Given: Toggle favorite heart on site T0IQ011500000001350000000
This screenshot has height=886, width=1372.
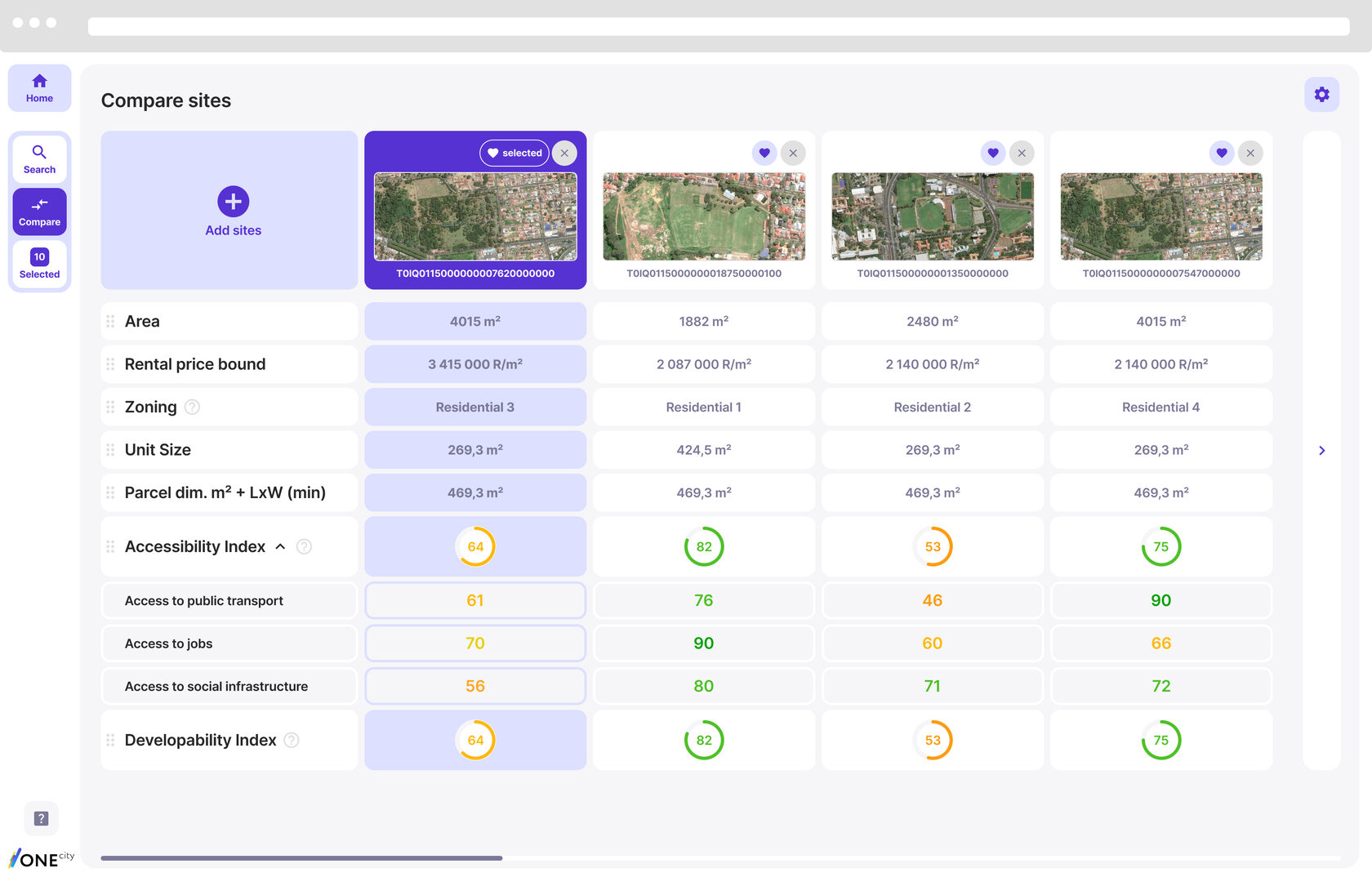Looking at the screenshot, I should pyautogui.click(x=993, y=153).
